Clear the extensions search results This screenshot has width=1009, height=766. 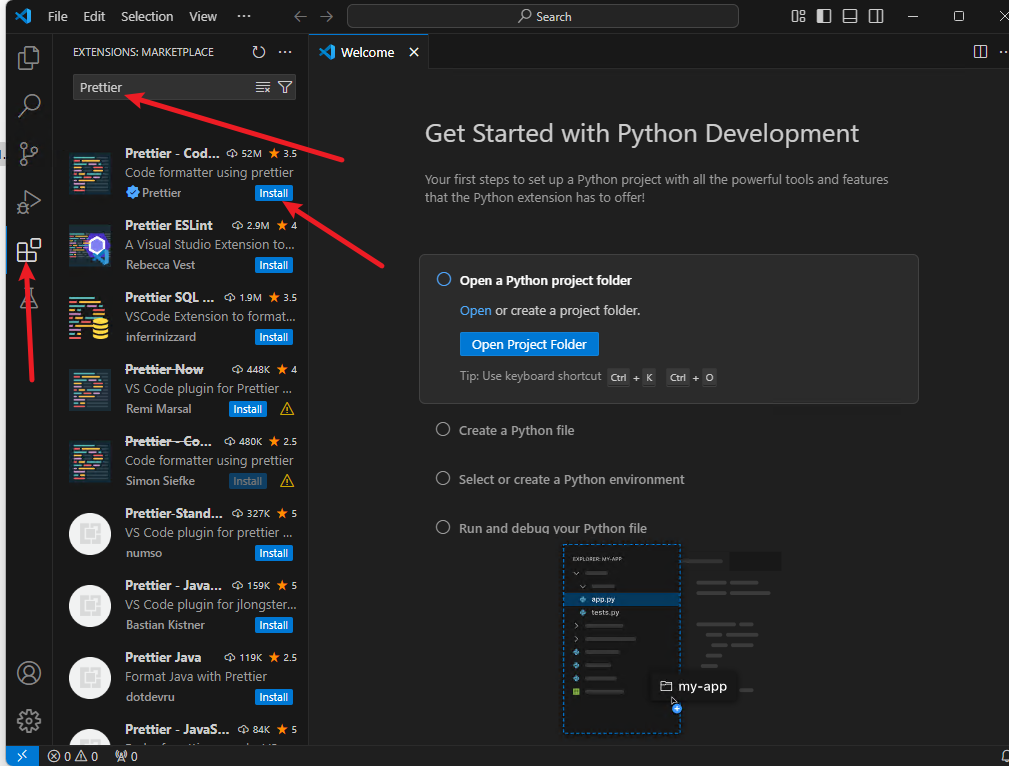tap(263, 88)
